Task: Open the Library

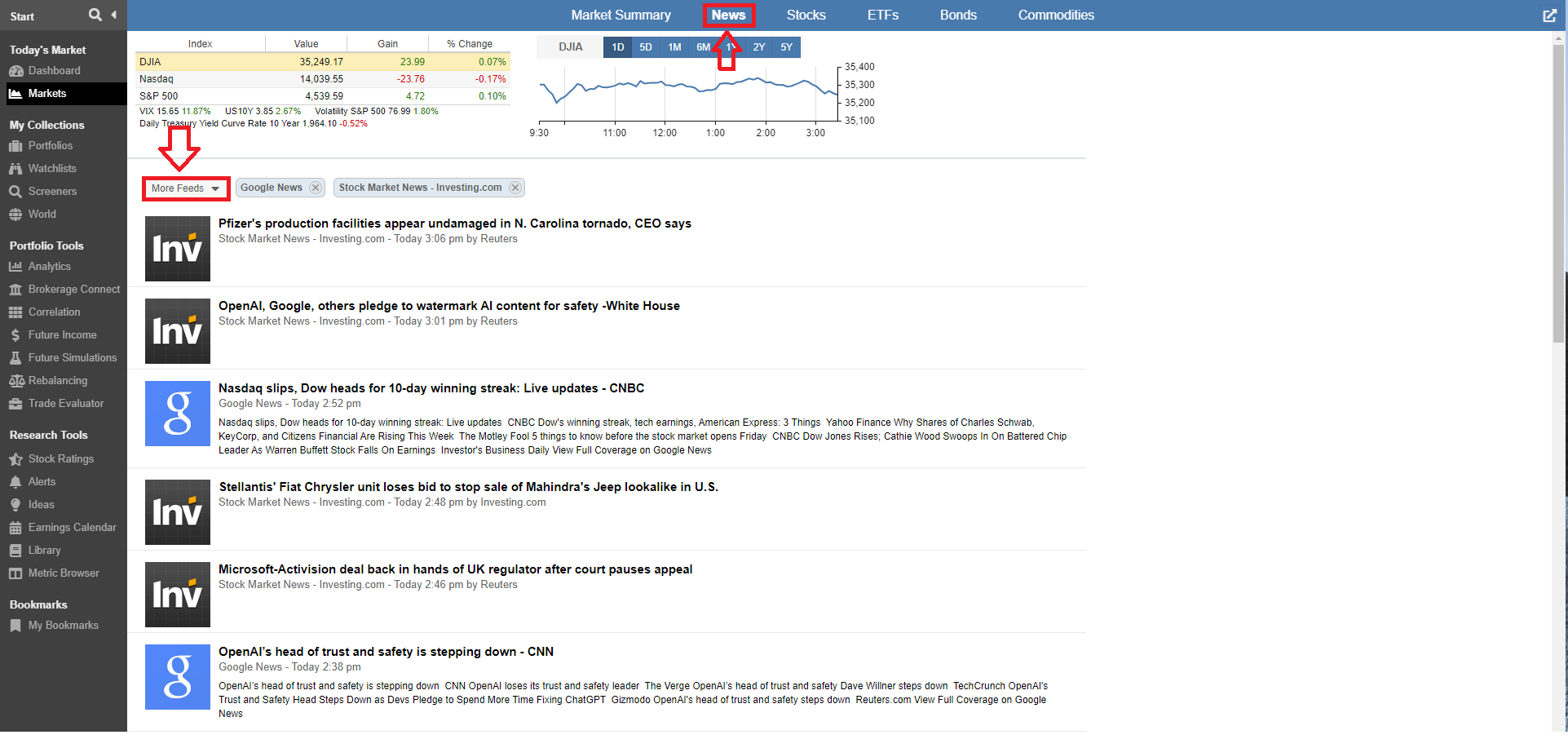Action: [x=45, y=551]
